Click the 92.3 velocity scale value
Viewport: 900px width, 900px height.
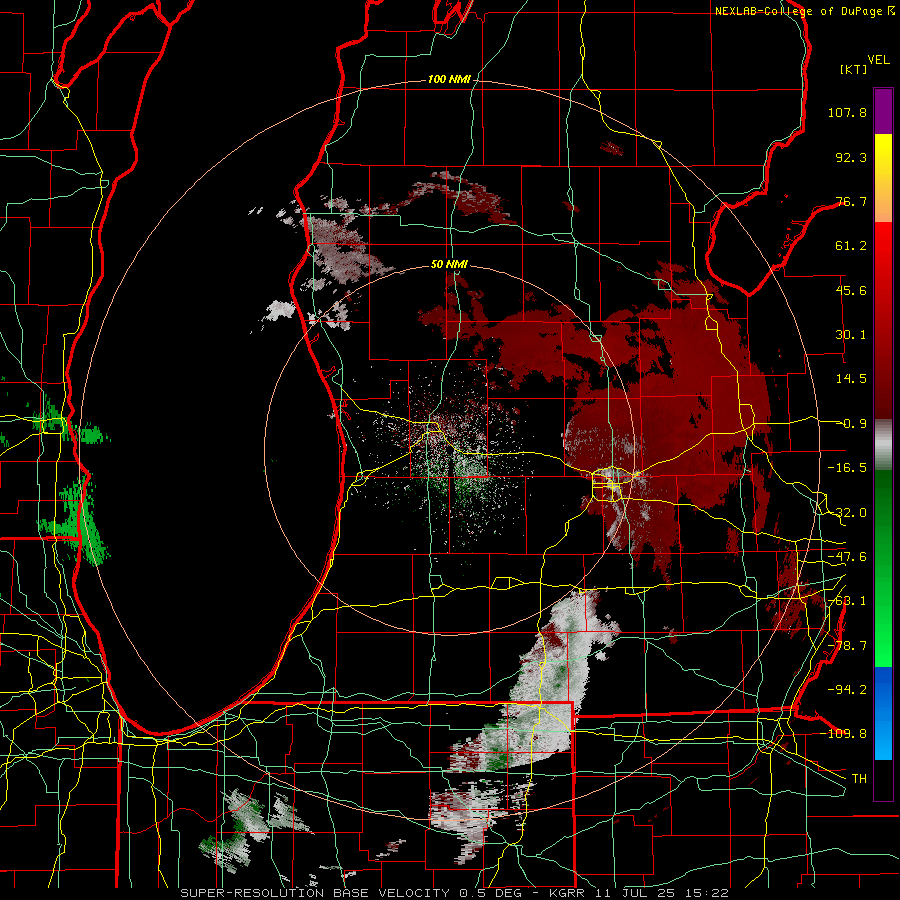click(x=851, y=157)
